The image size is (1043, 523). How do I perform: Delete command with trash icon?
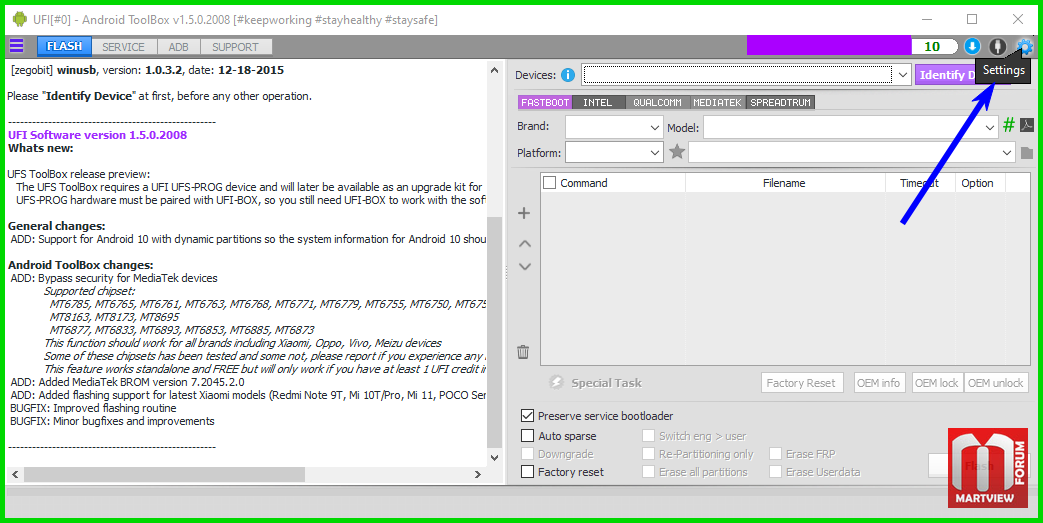pos(523,352)
